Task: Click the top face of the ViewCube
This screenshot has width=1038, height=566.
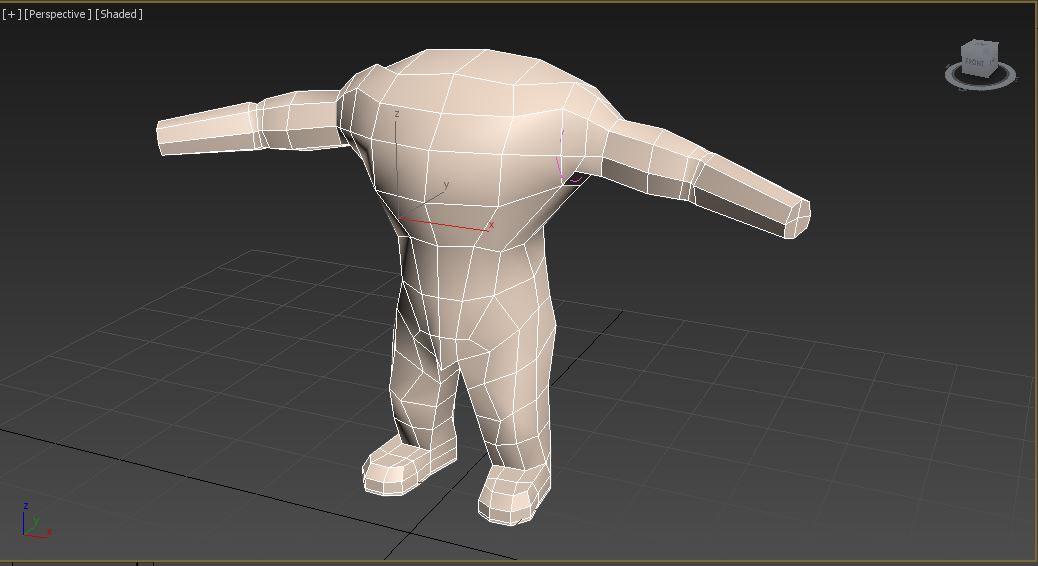Action: point(979,46)
